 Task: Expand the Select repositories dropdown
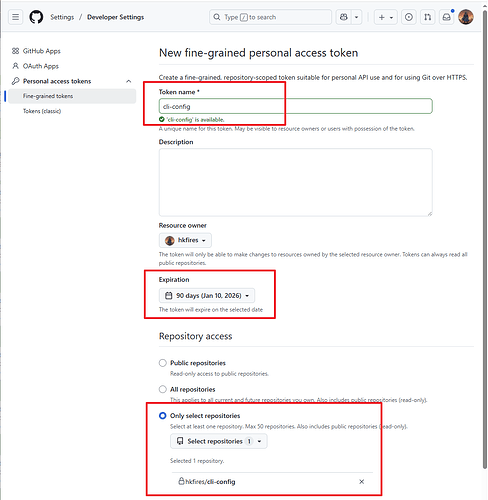(x=219, y=441)
